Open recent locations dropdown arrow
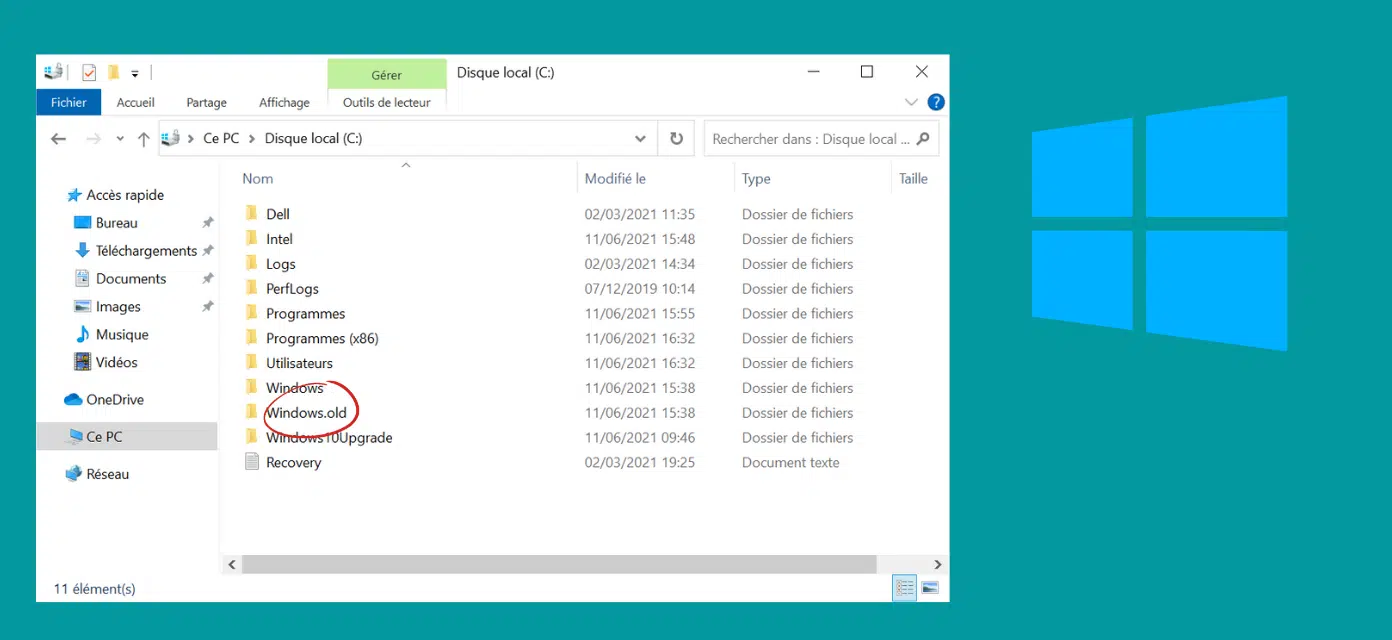The width and height of the screenshot is (1392, 640). click(120, 139)
